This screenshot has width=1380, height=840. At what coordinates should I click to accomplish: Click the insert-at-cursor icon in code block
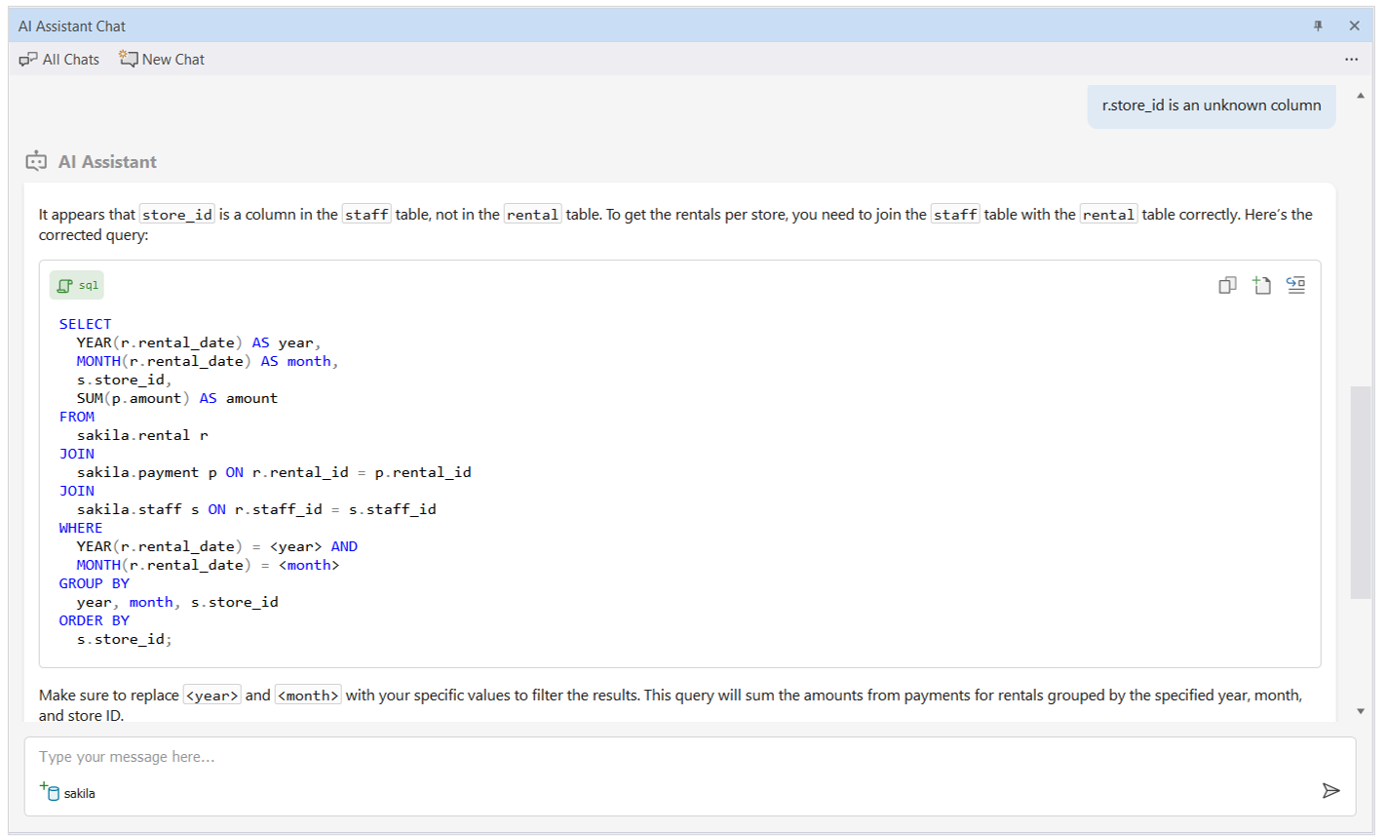coord(1296,286)
